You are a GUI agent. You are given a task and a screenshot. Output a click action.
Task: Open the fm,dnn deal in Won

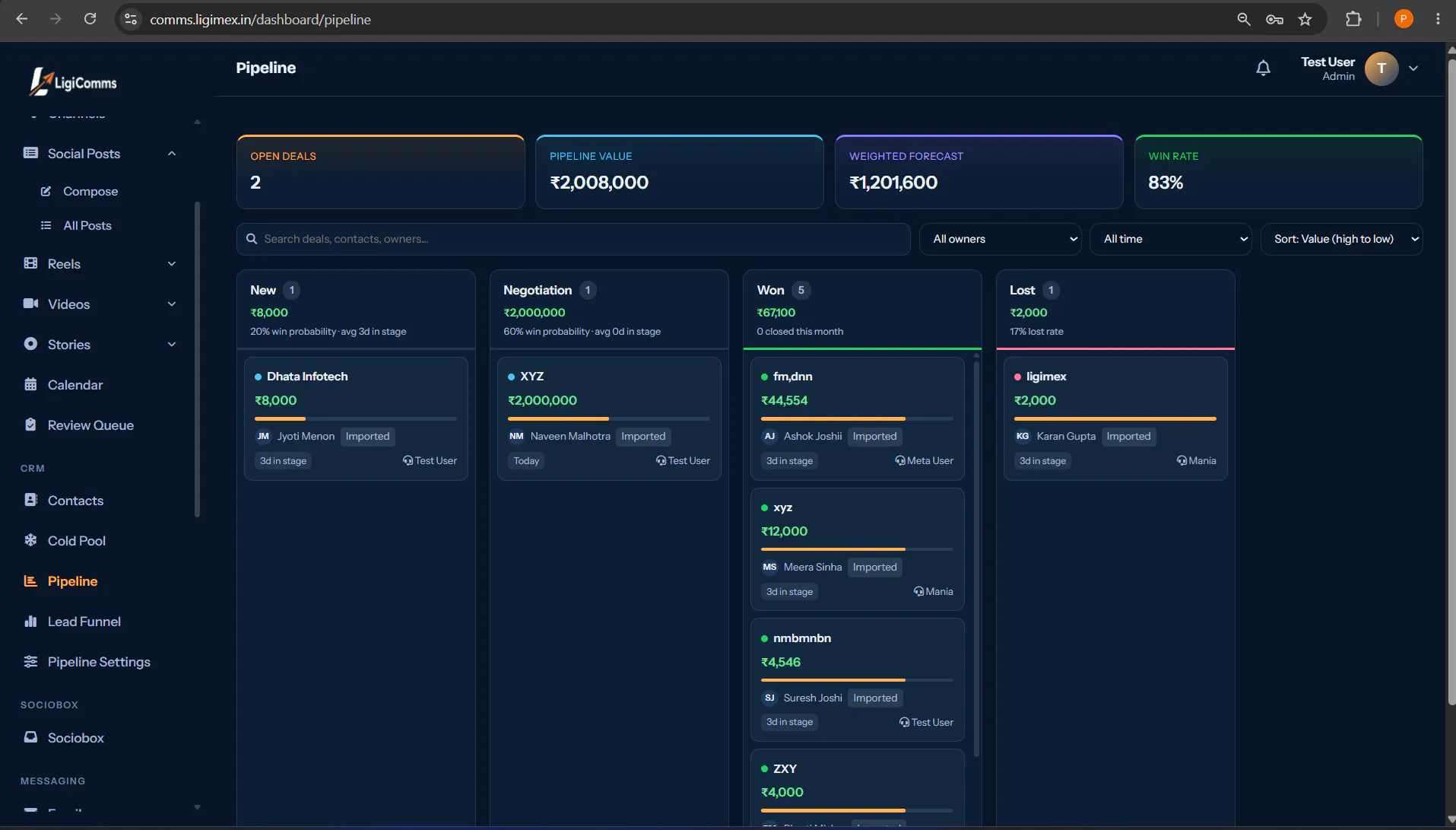pos(857,418)
